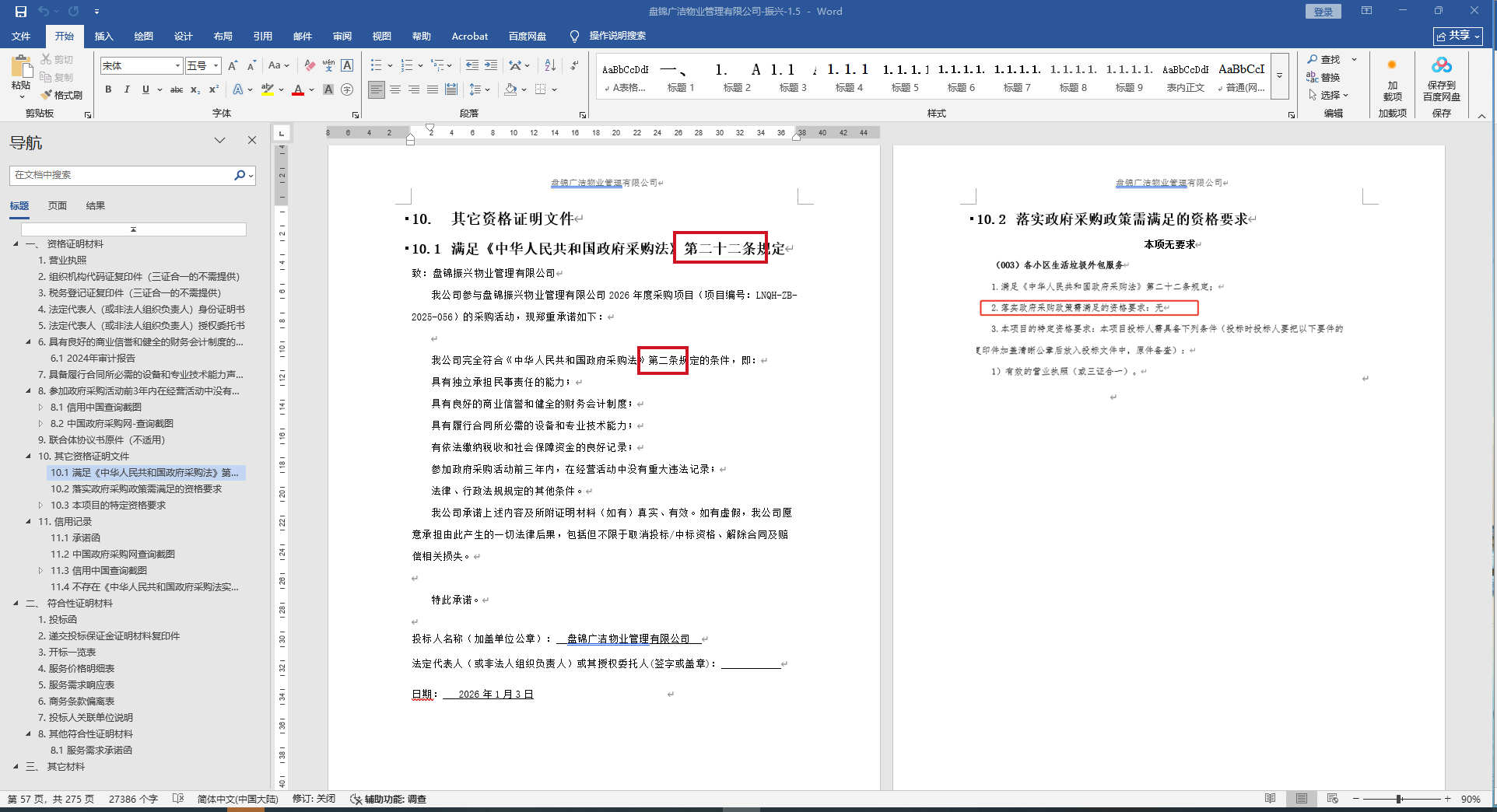
Task: Switch to the 布局 ribbon tab
Action: 223,36
